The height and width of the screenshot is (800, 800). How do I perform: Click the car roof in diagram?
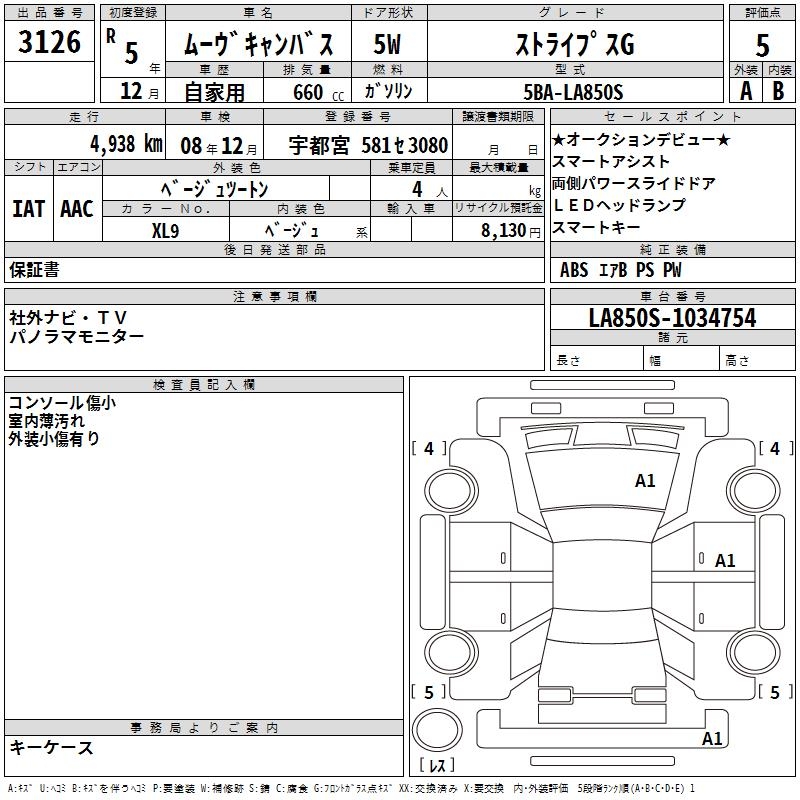pyautogui.click(x=602, y=575)
